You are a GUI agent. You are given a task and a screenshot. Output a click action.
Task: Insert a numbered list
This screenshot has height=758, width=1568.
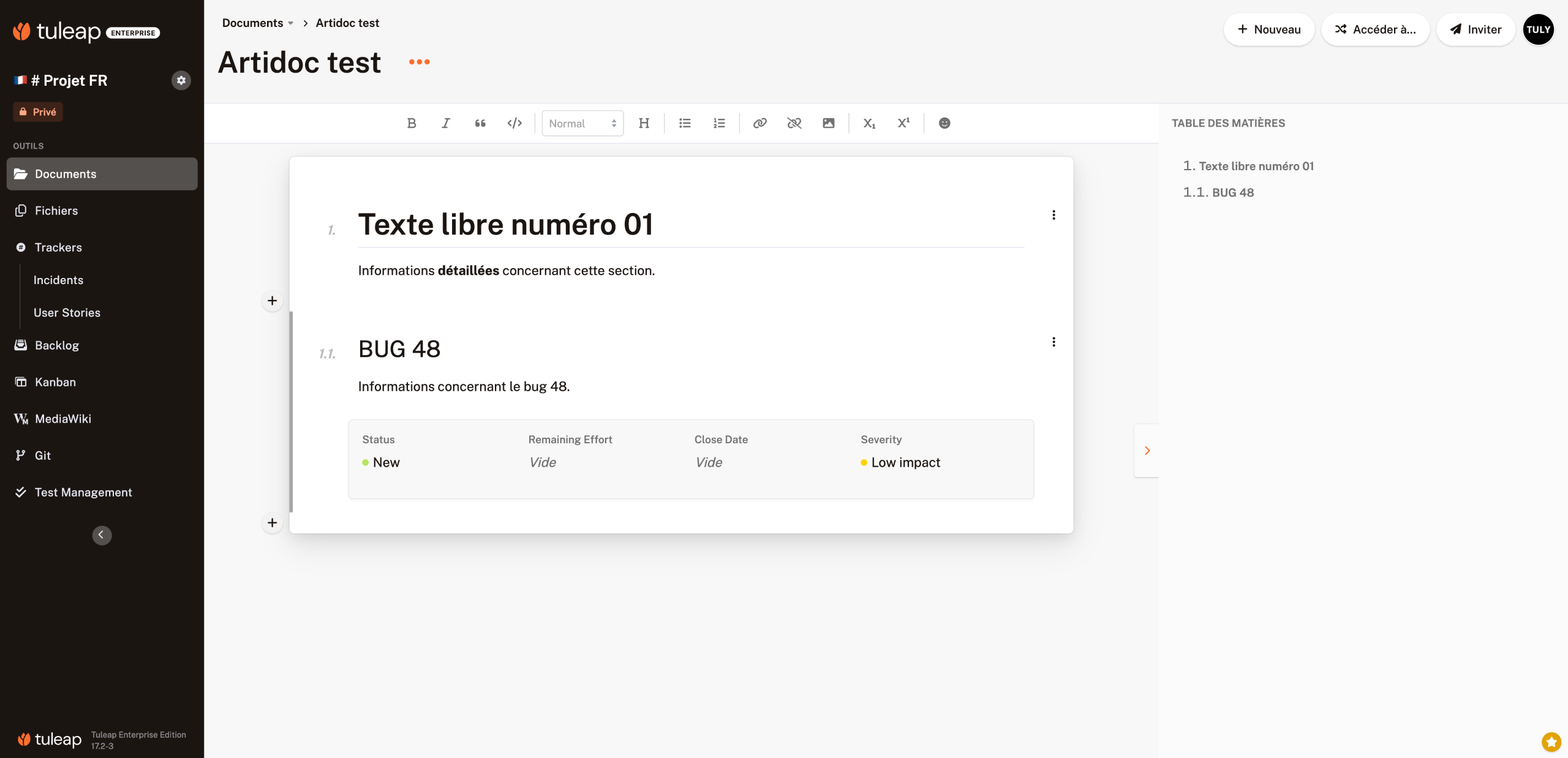(x=719, y=123)
